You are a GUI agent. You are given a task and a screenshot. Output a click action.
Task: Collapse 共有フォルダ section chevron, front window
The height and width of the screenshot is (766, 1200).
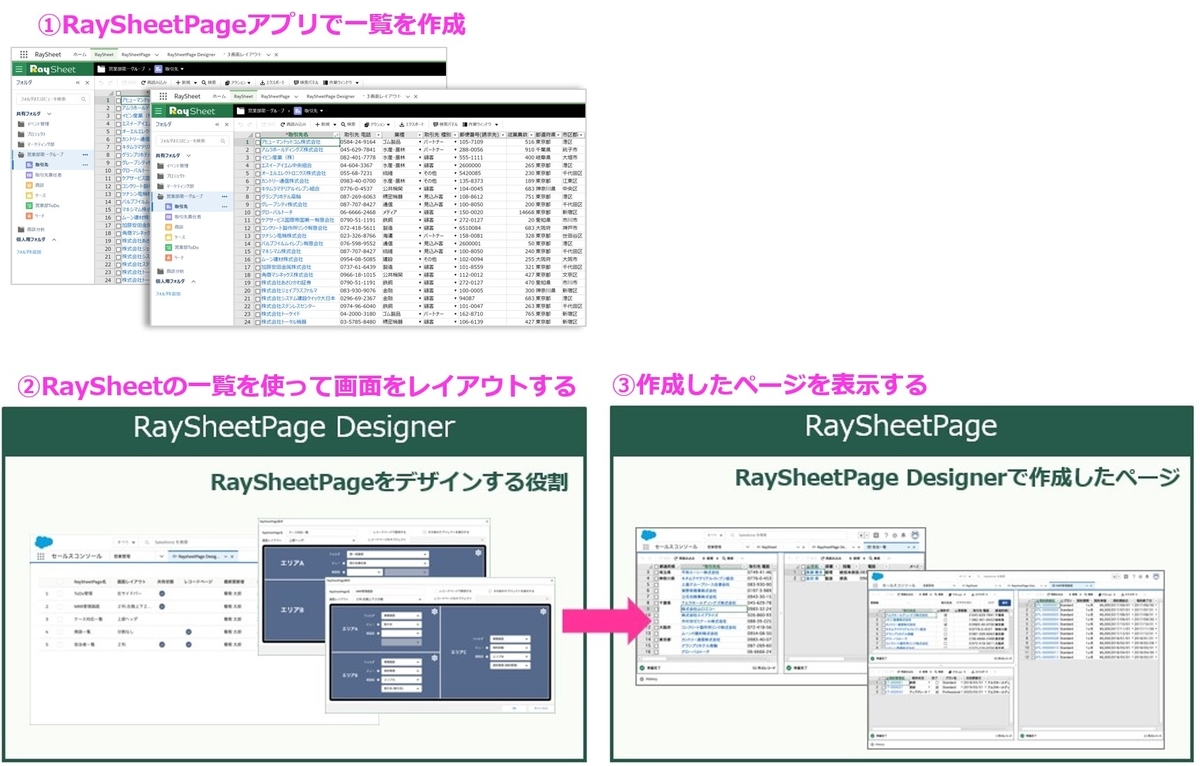point(188,155)
